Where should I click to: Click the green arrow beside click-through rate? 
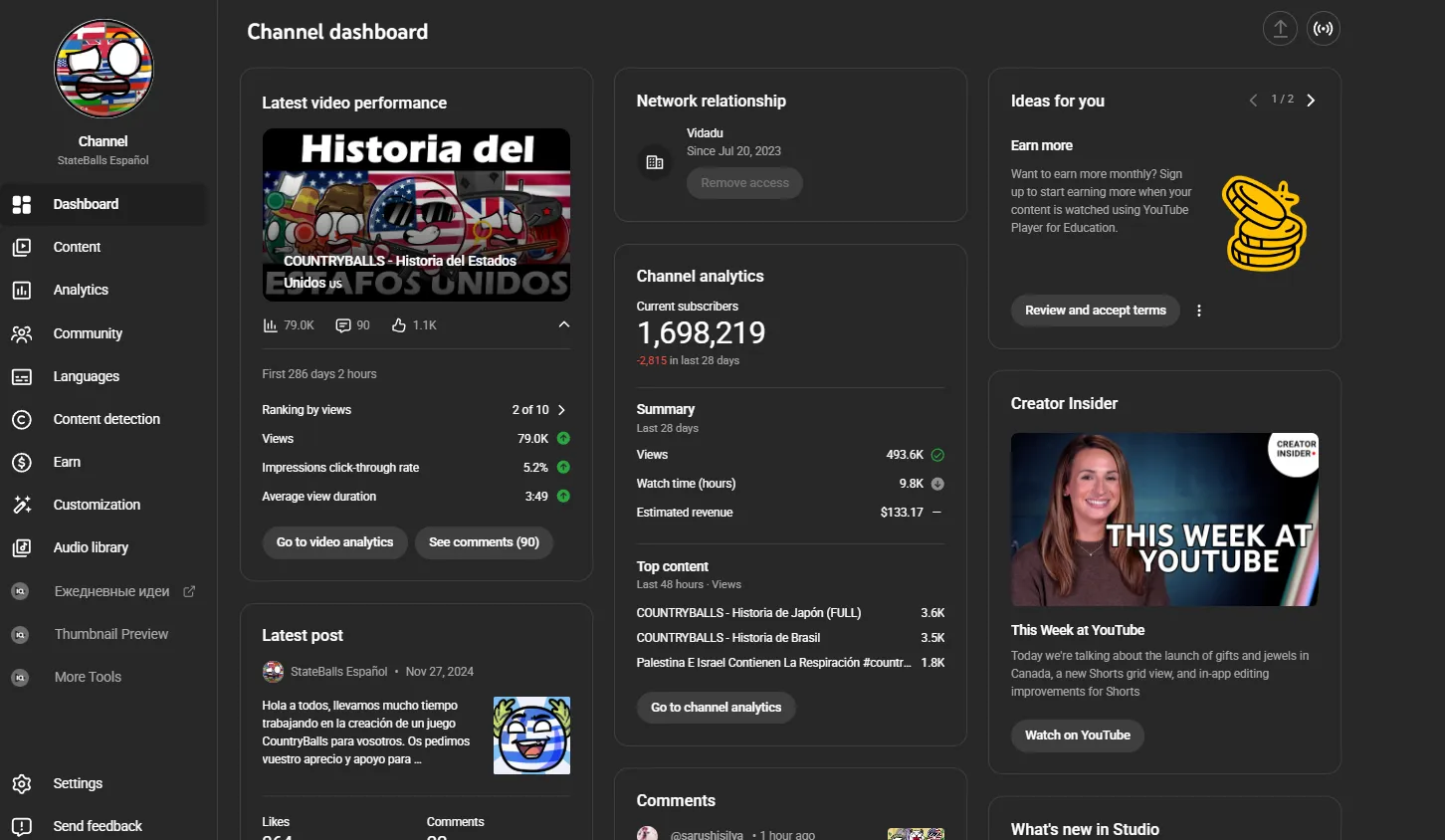[x=563, y=467]
